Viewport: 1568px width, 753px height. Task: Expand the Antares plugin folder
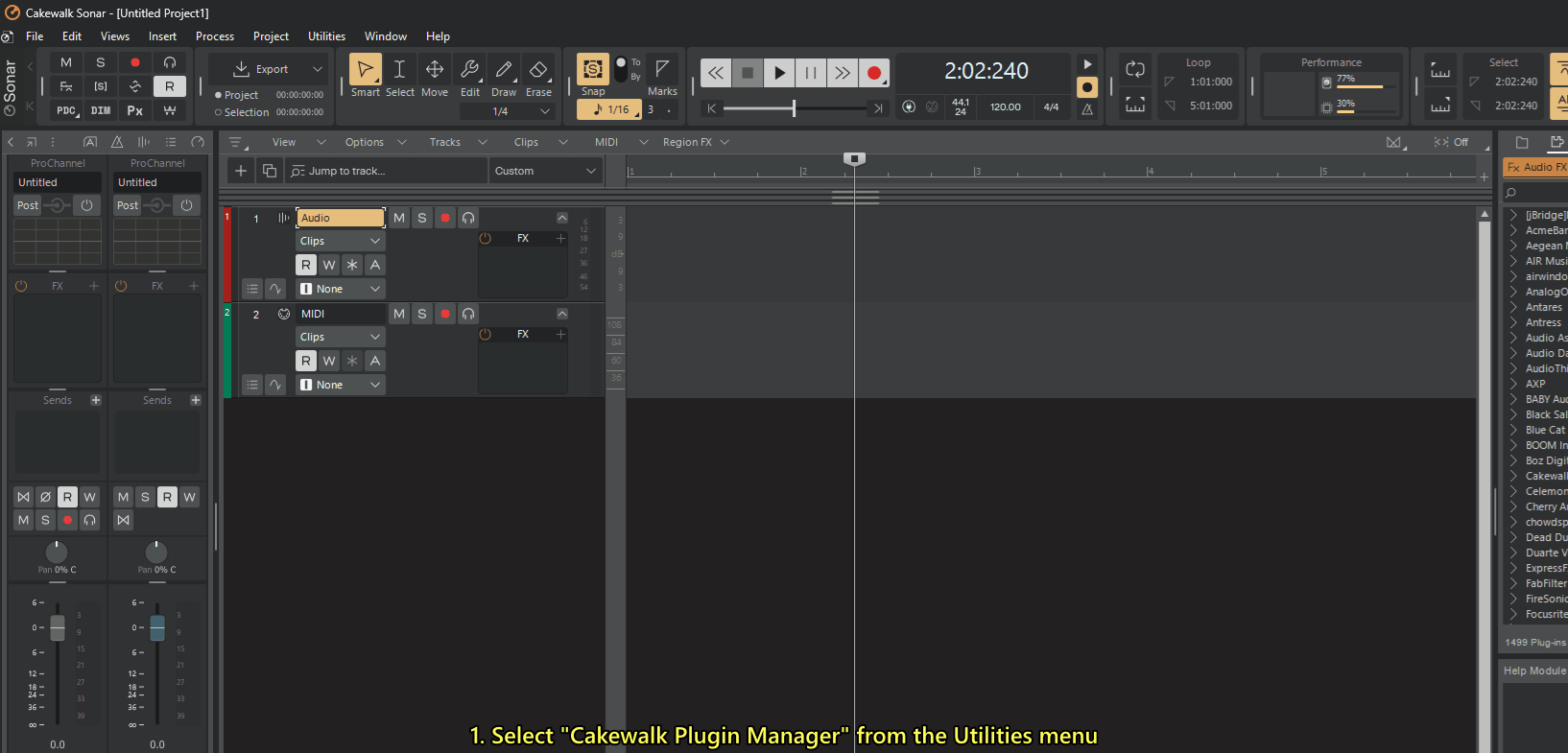click(1513, 307)
